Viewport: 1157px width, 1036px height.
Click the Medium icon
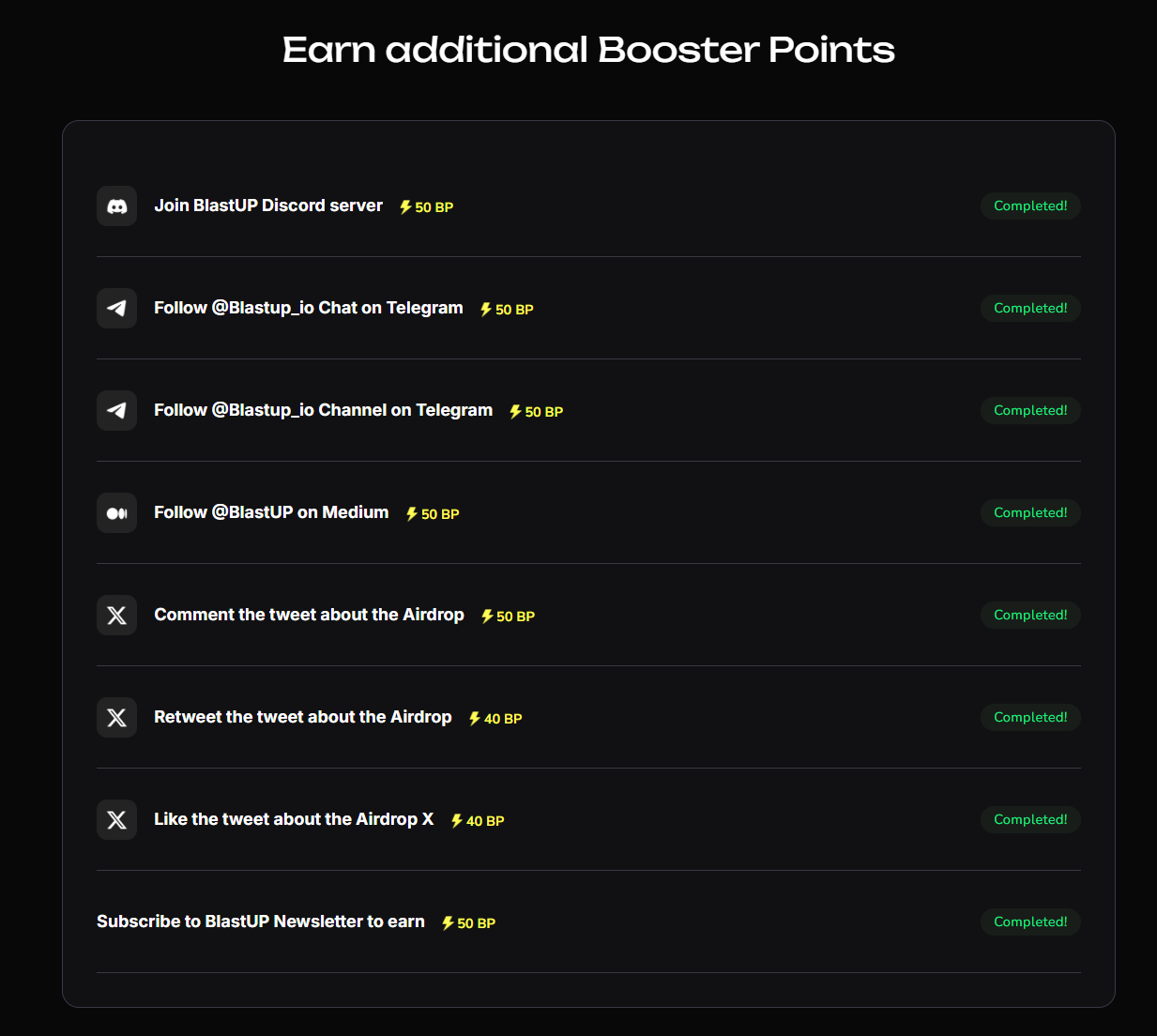coord(116,513)
